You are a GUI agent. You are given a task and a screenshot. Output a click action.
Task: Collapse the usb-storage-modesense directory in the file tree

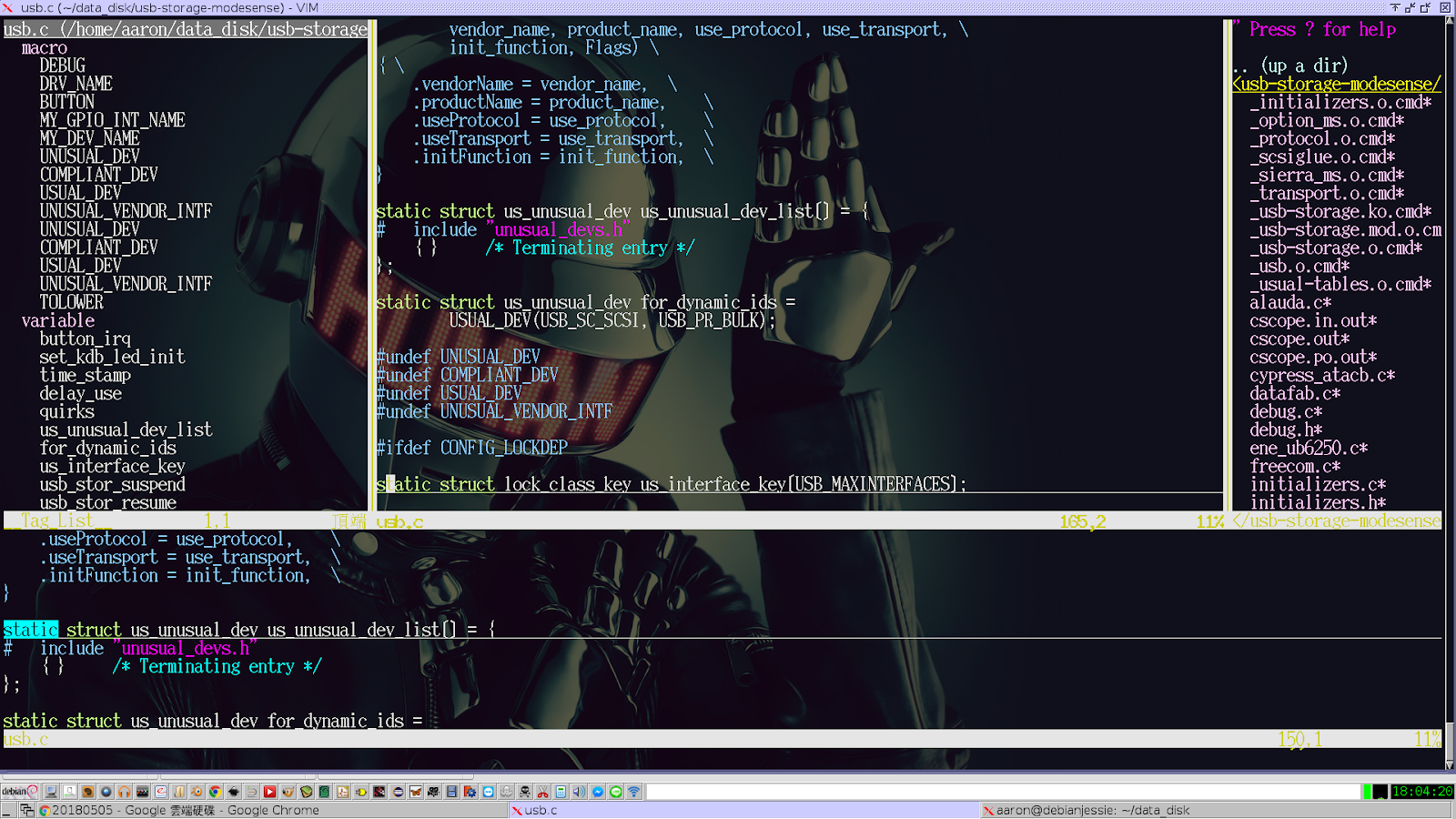point(1335,84)
